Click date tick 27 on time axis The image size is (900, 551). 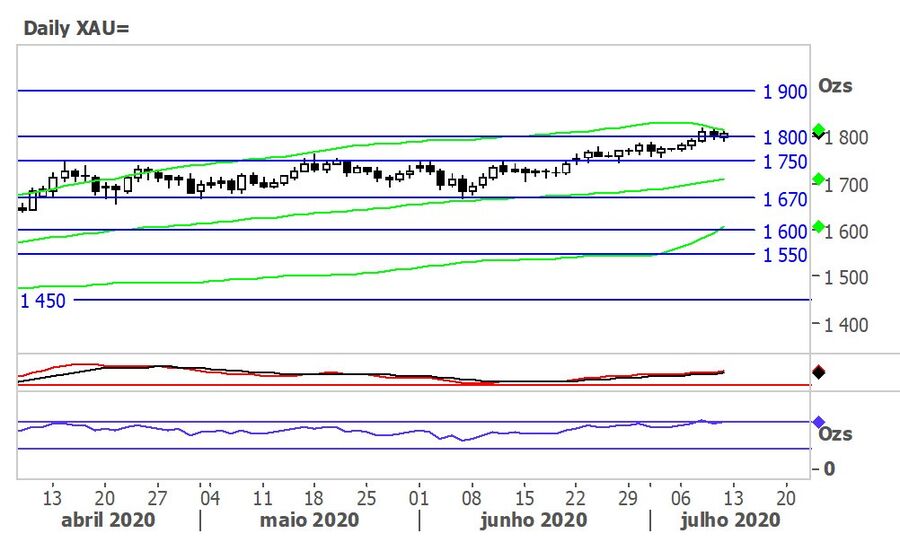point(157,498)
